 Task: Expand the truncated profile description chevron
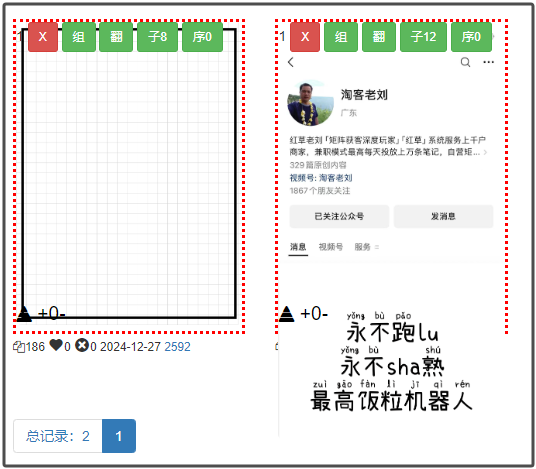pyautogui.click(x=485, y=152)
